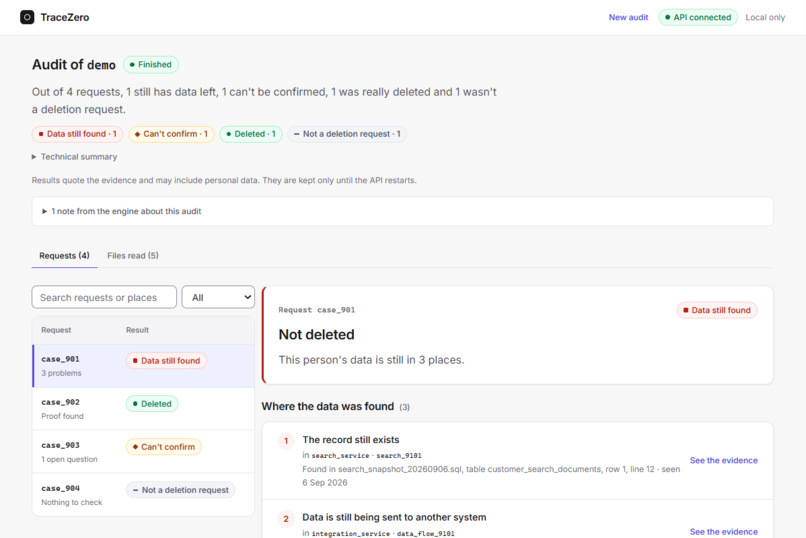Click the Data still found badge in case_901 row

tap(166, 361)
